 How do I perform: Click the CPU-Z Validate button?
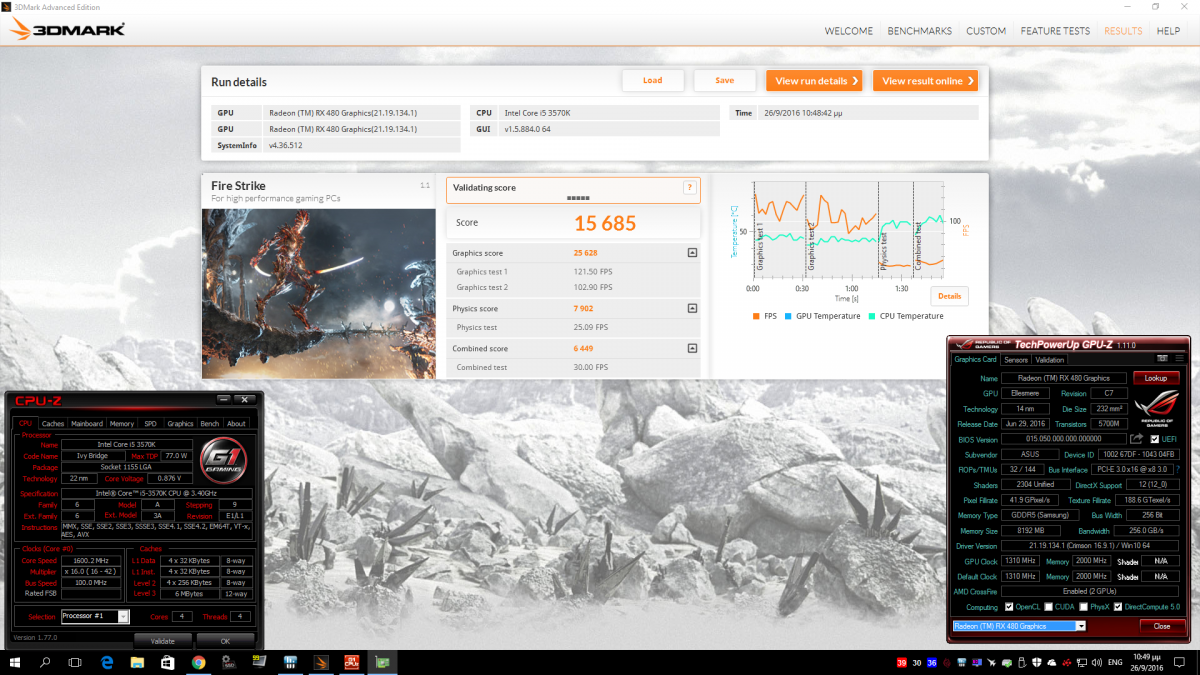pyautogui.click(x=163, y=641)
